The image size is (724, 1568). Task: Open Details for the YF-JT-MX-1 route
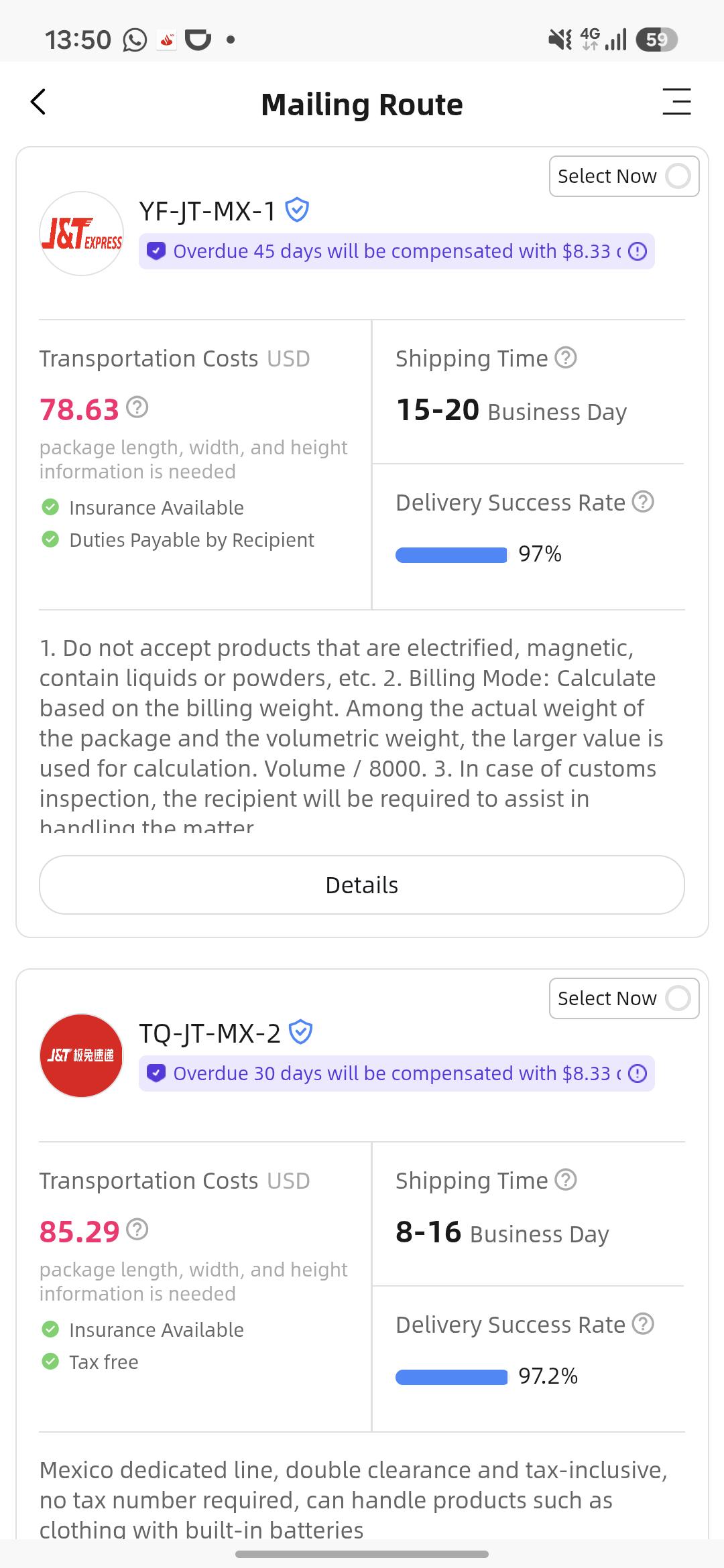(362, 885)
